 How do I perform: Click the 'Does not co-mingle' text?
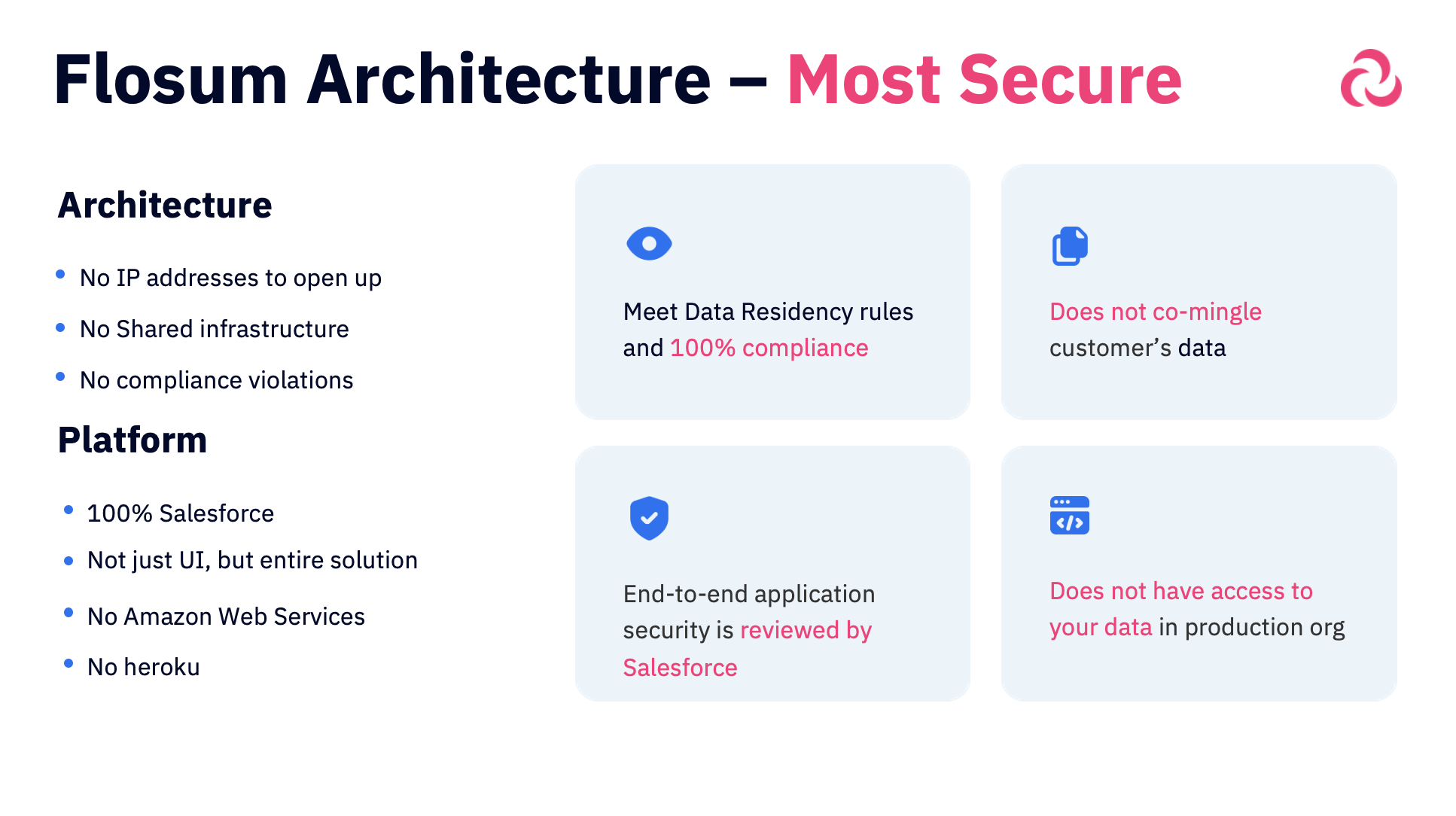(1155, 312)
